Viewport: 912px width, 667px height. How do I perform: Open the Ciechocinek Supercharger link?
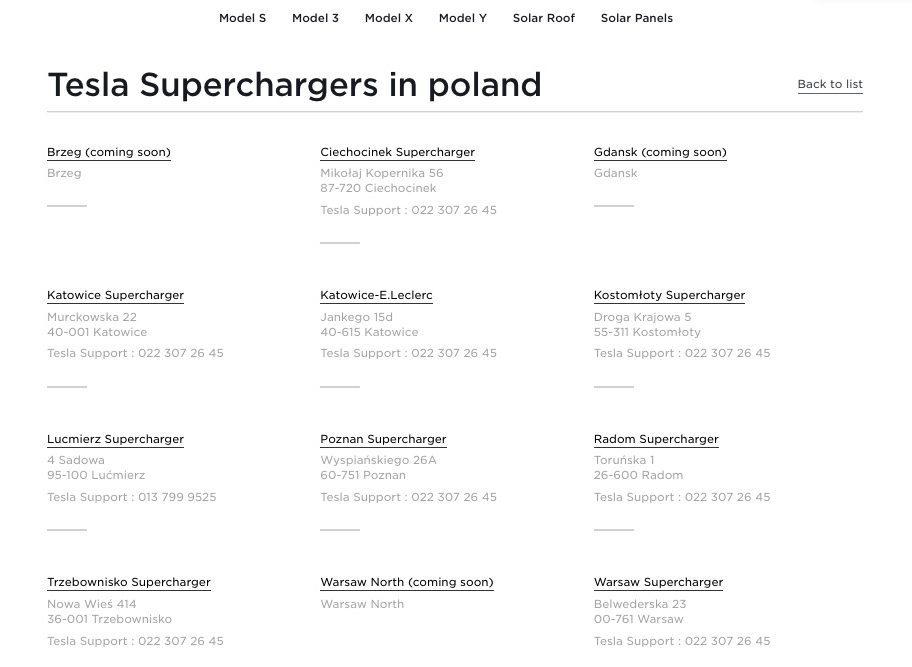tap(397, 152)
